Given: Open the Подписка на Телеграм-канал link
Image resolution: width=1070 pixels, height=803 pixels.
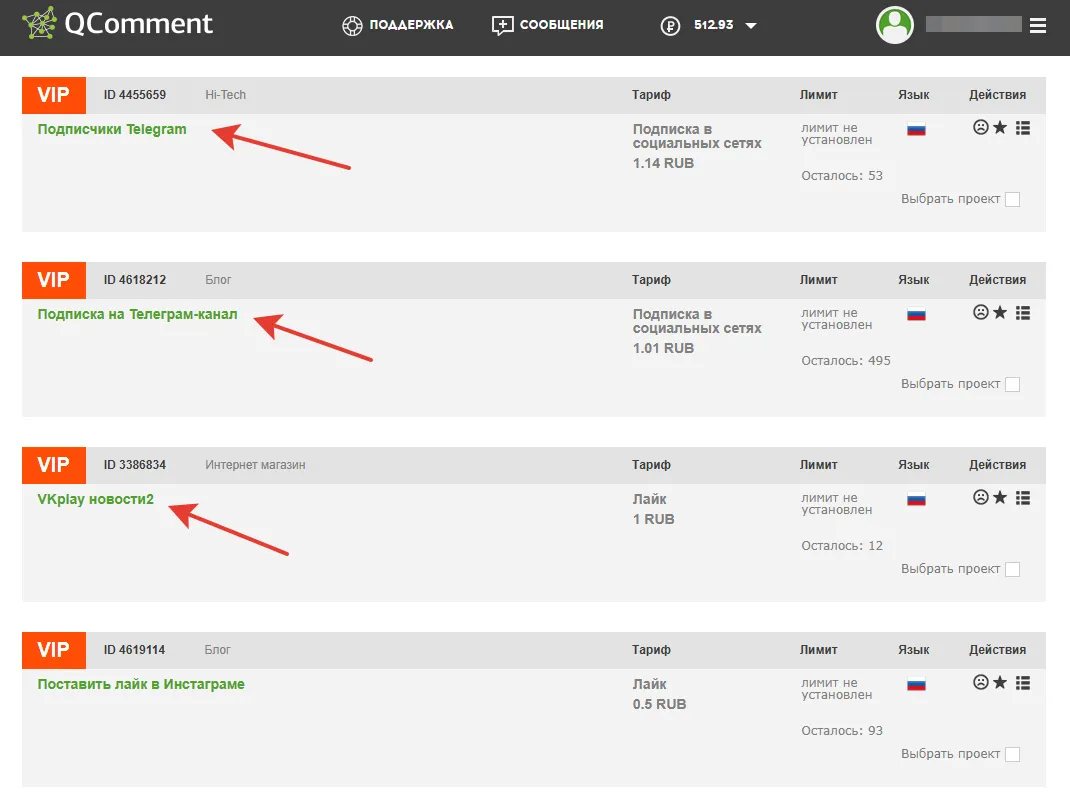Looking at the screenshot, I should pyautogui.click(x=137, y=314).
